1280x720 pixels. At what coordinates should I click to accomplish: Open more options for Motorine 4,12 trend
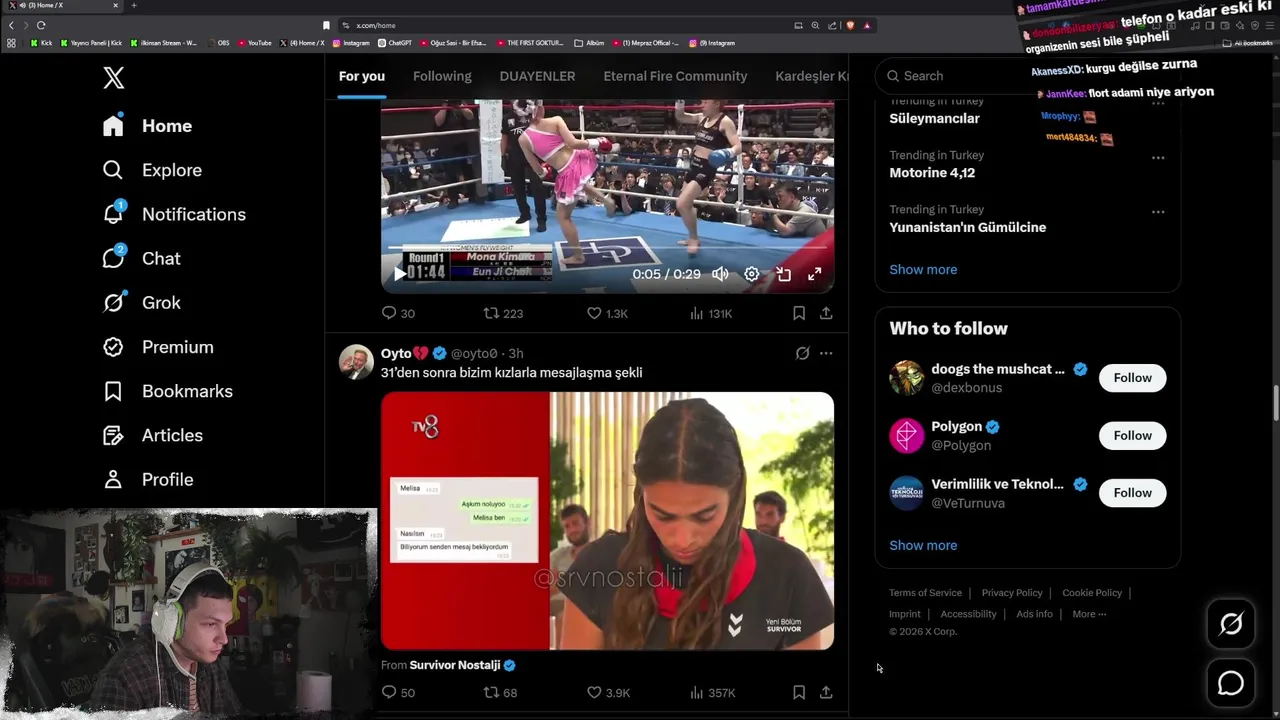(1158, 158)
